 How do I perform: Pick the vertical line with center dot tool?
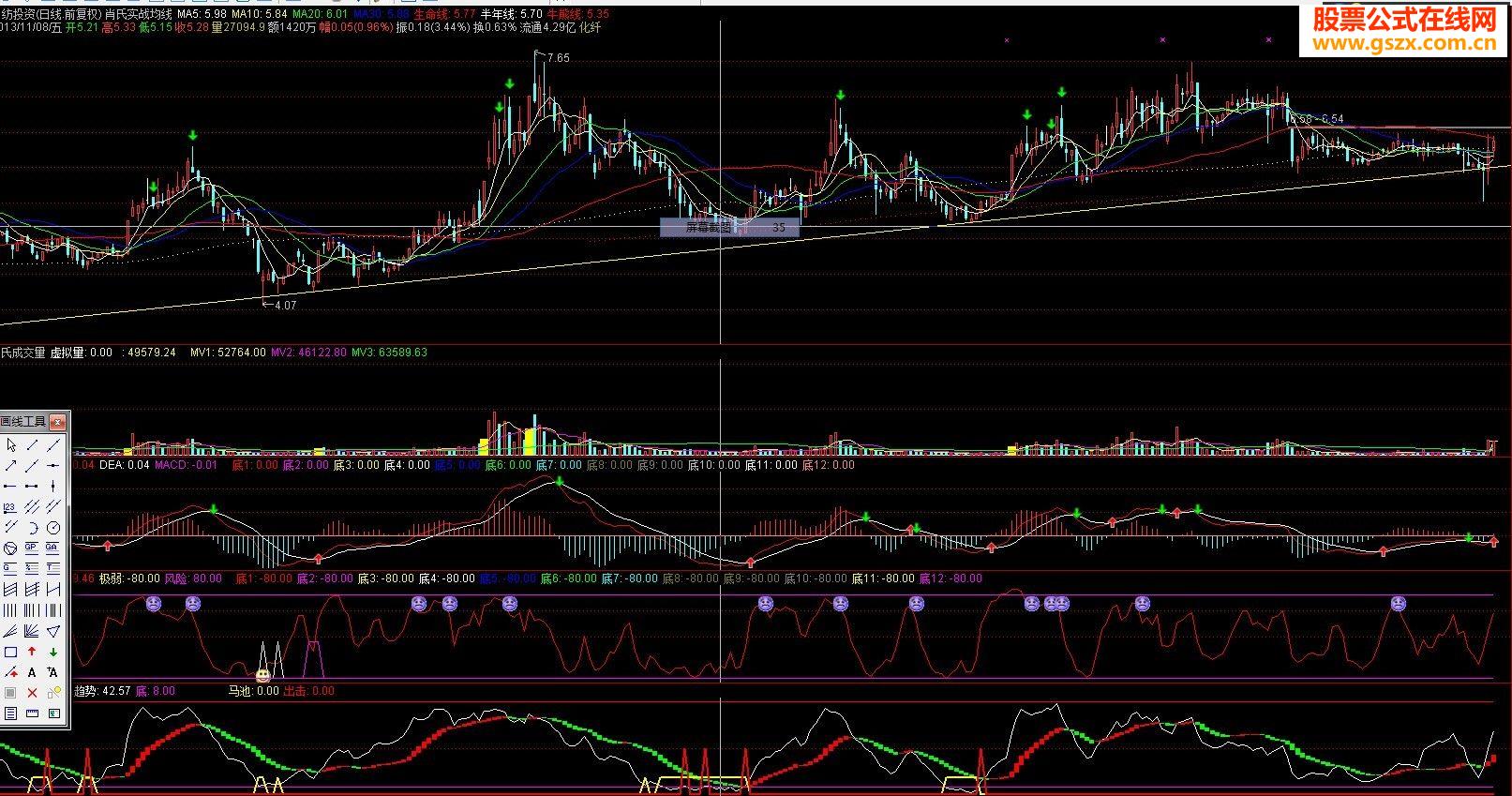pyautogui.click(x=53, y=486)
